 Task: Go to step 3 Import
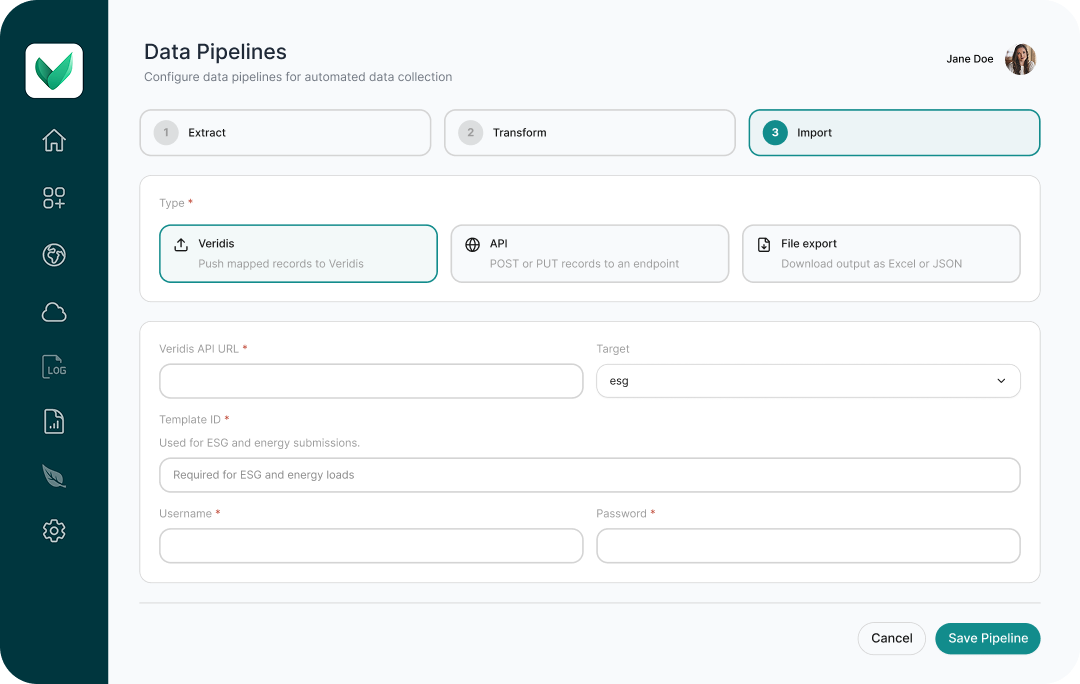(x=894, y=133)
